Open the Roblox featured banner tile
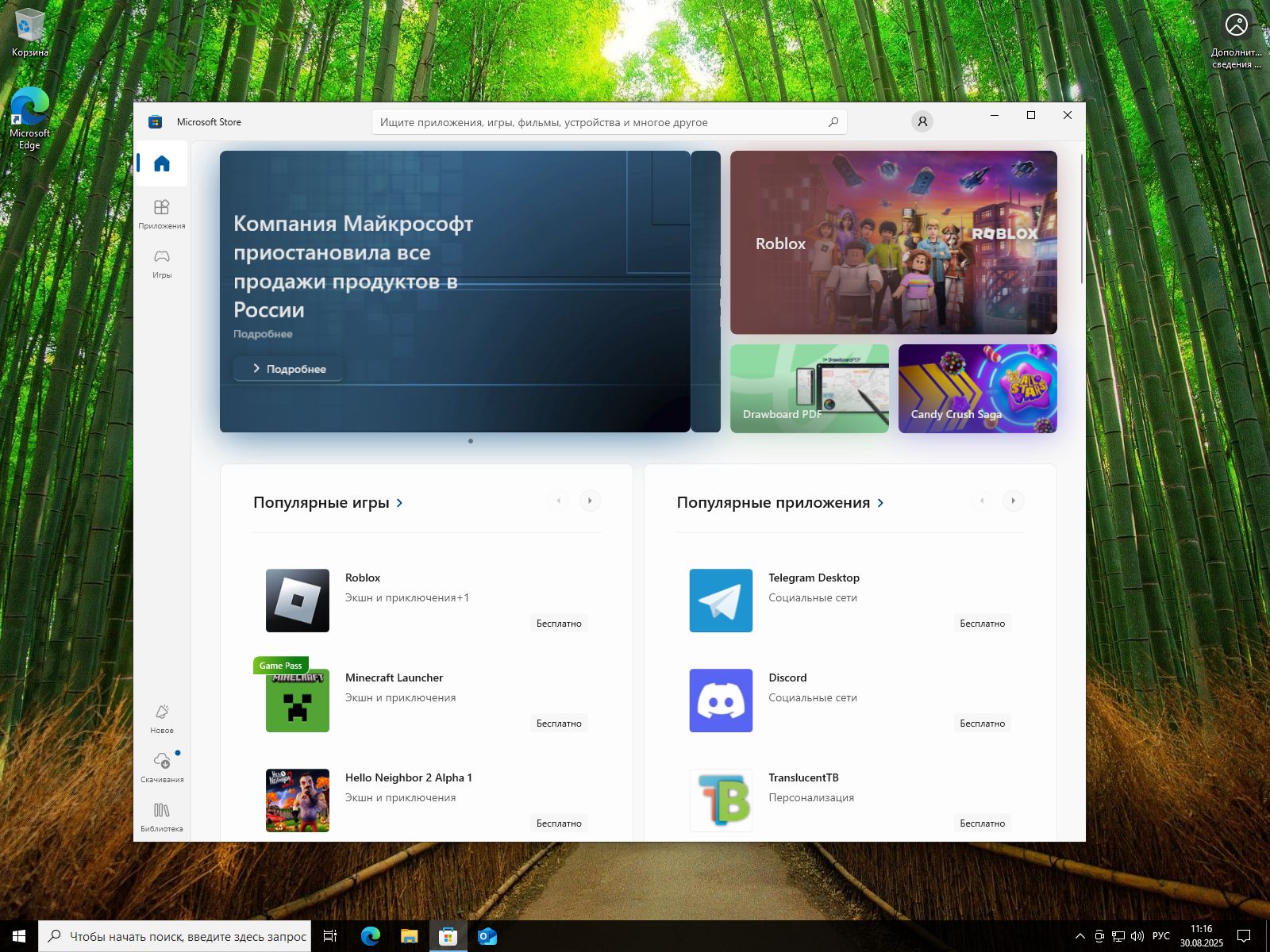This screenshot has width=1270, height=952. tap(894, 243)
